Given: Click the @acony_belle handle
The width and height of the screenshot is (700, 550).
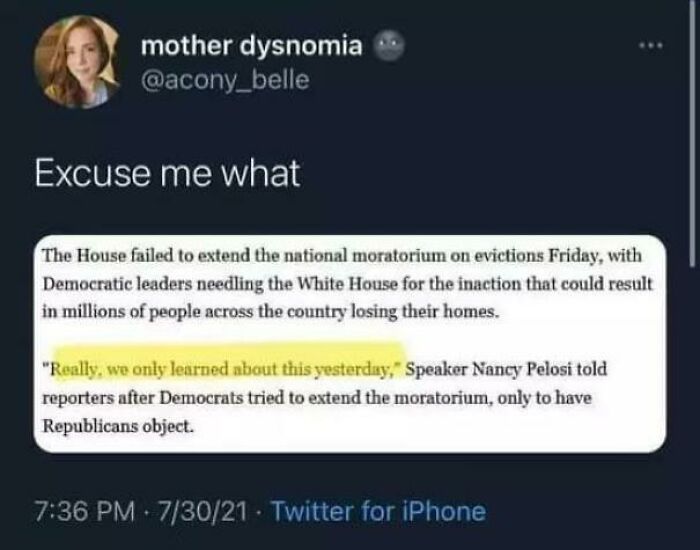Looking at the screenshot, I should [225, 80].
